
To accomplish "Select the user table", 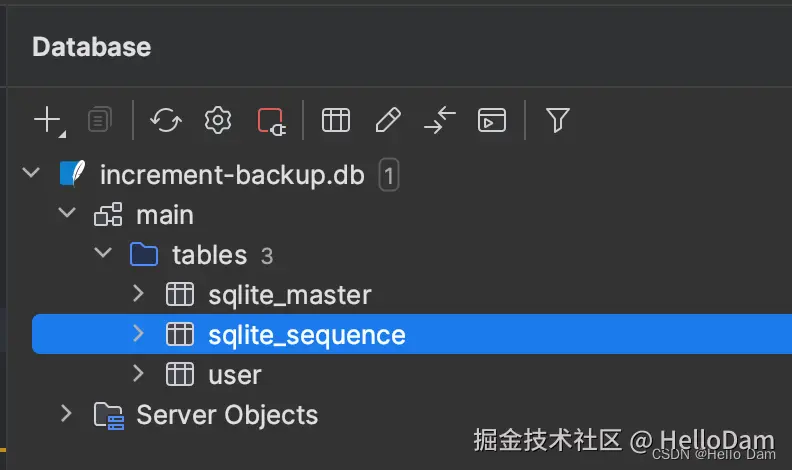I will 234,375.
